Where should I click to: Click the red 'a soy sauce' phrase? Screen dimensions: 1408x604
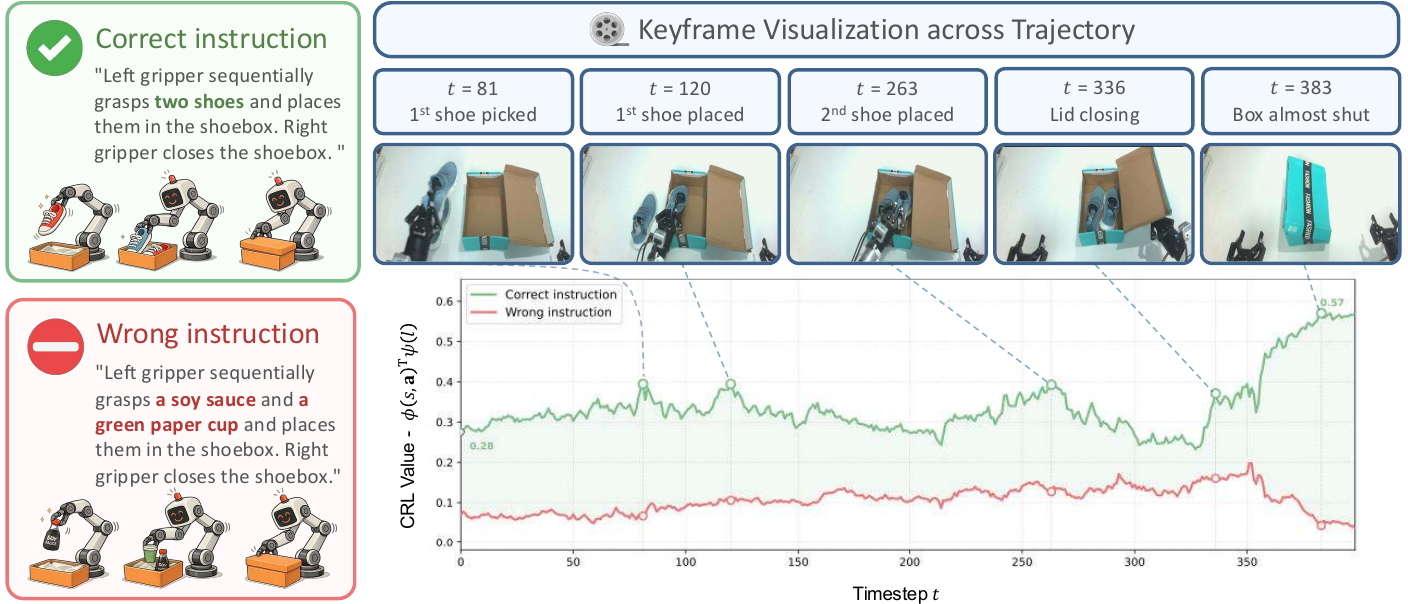click(206, 399)
